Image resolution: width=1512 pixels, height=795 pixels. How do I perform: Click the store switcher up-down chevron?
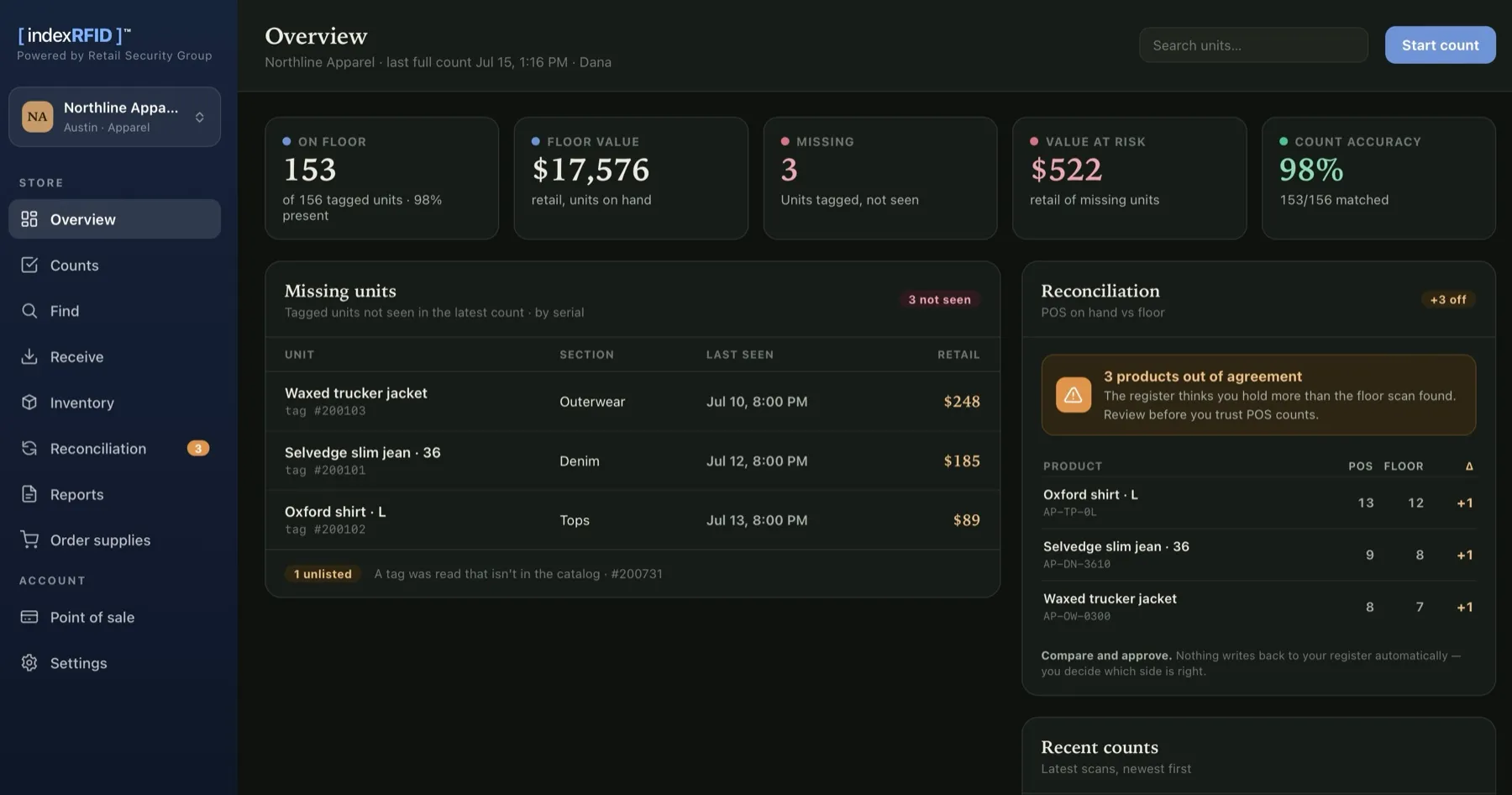pos(200,117)
